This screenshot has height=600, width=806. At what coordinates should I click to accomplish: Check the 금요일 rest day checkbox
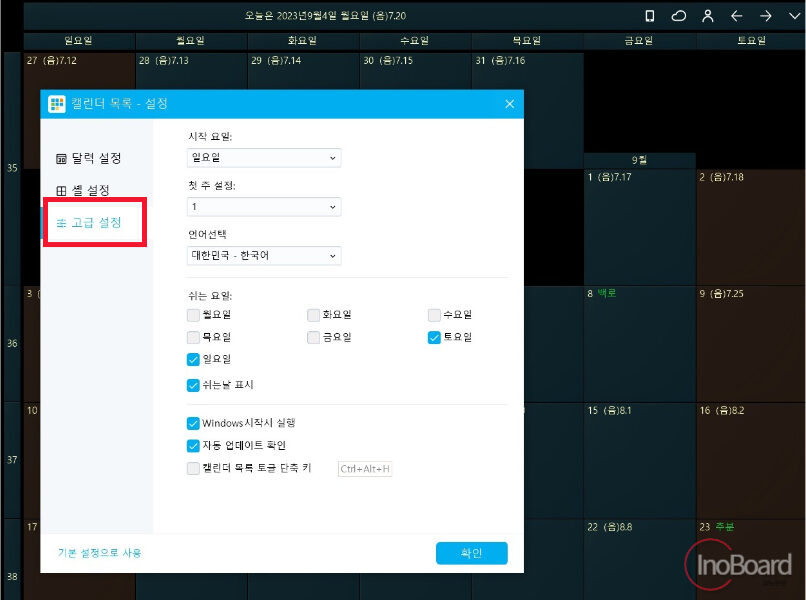pos(314,337)
